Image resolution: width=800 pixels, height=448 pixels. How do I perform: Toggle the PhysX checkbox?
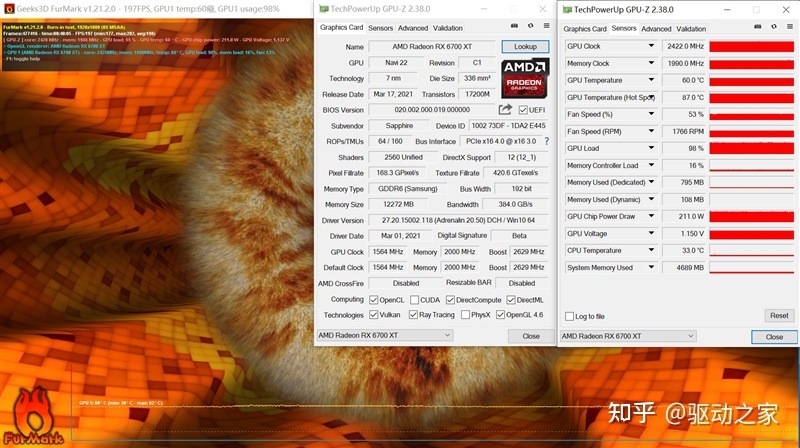coord(465,315)
